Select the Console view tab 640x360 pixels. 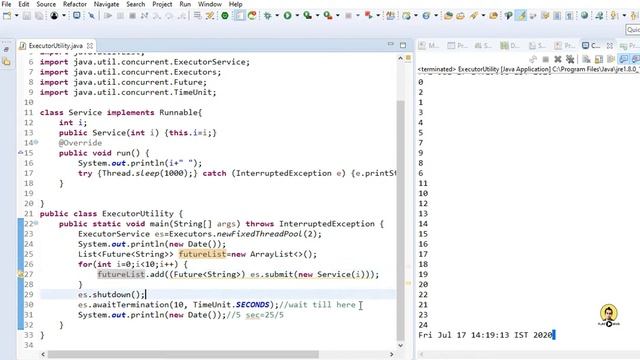tap(591, 46)
